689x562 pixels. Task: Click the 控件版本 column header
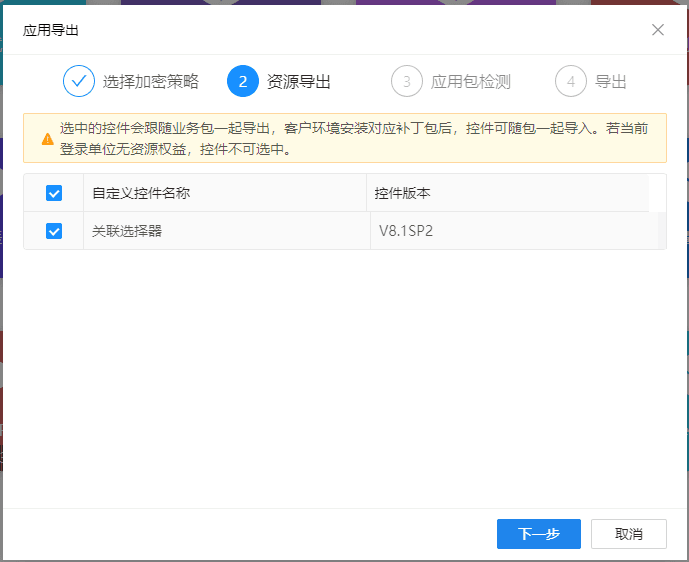[508, 193]
